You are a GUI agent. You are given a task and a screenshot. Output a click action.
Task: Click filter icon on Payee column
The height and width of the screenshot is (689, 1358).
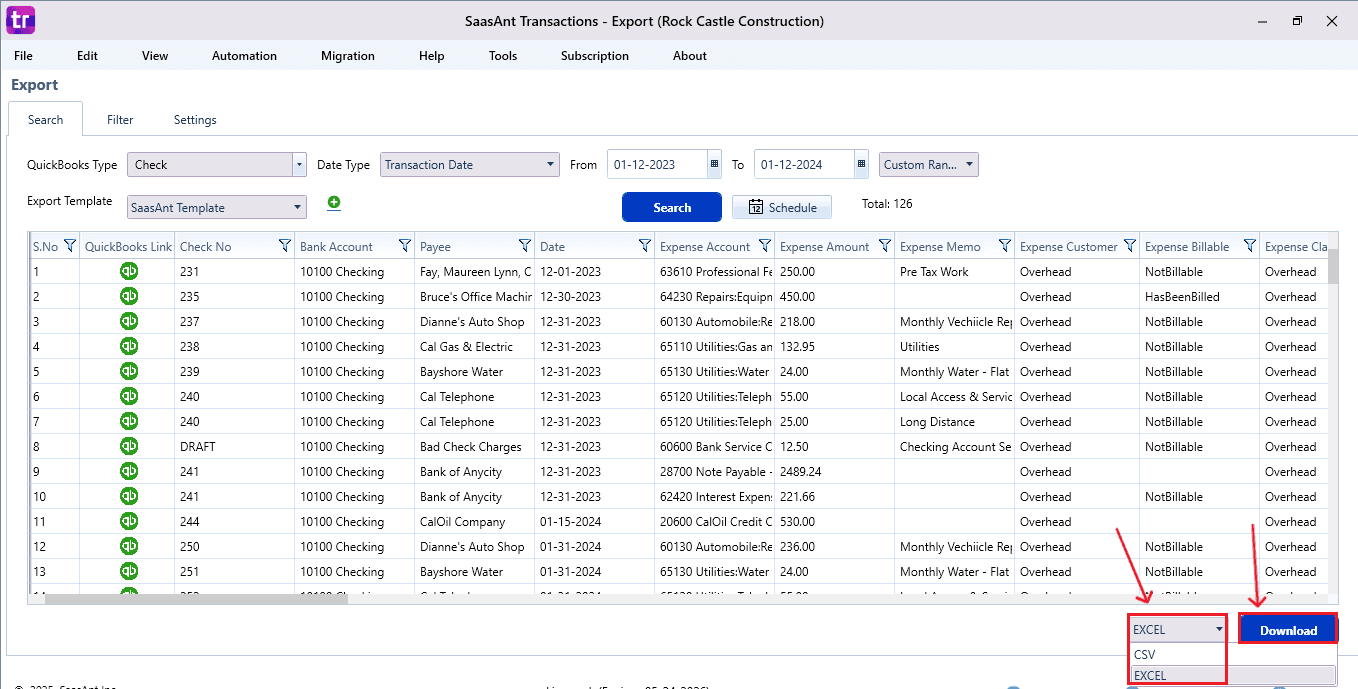pos(524,246)
